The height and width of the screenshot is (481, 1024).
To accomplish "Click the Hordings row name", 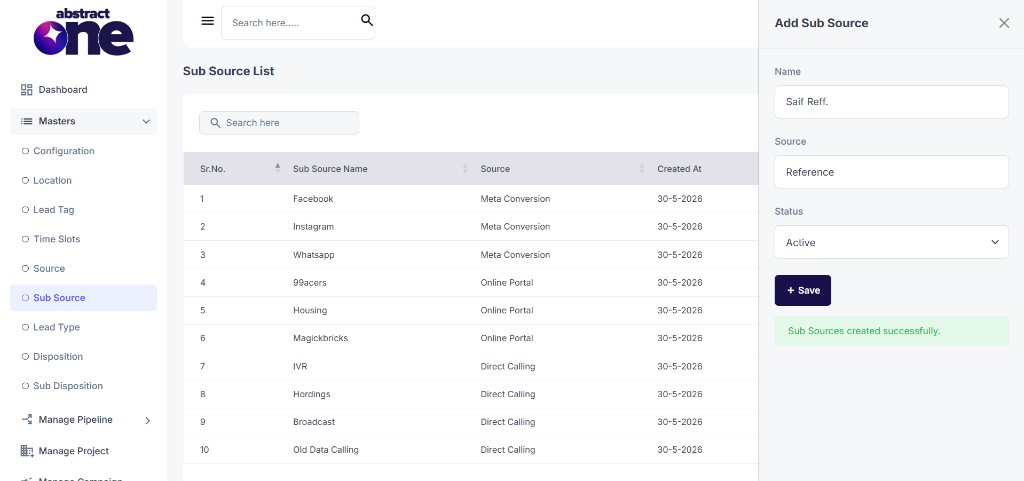I will (x=312, y=394).
